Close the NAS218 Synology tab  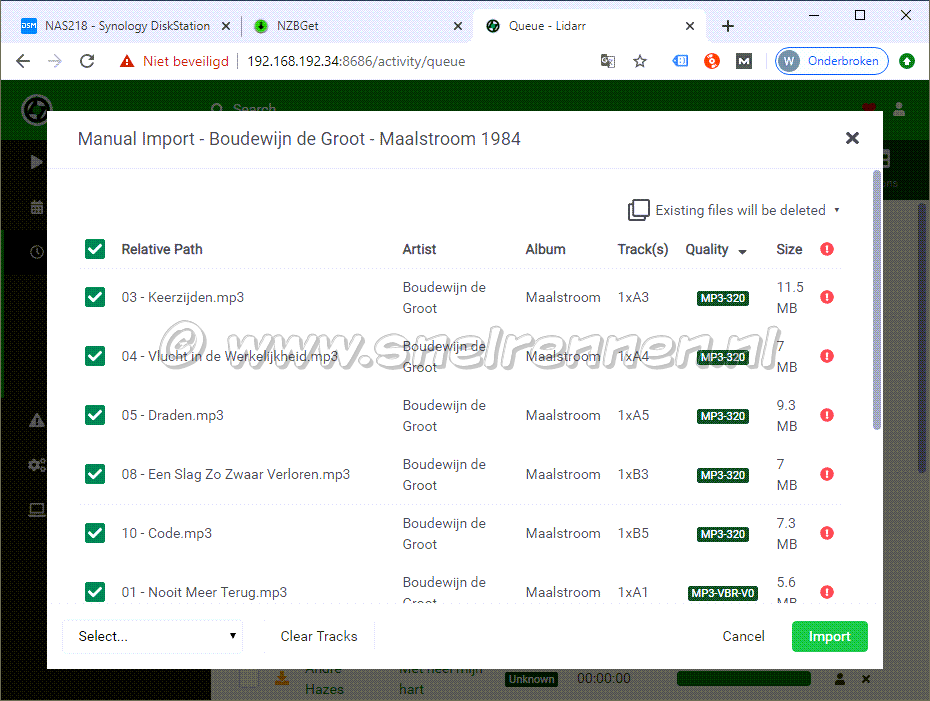coord(226,26)
